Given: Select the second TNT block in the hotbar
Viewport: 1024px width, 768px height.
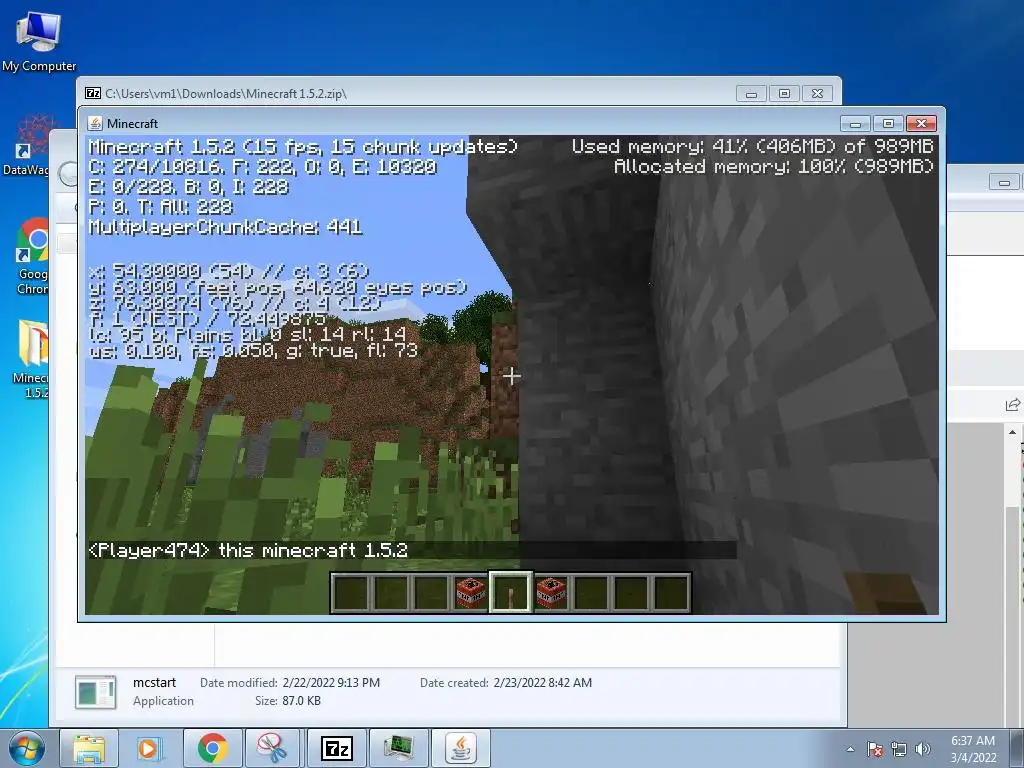Looking at the screenshot, I should [x=551, y=594].
